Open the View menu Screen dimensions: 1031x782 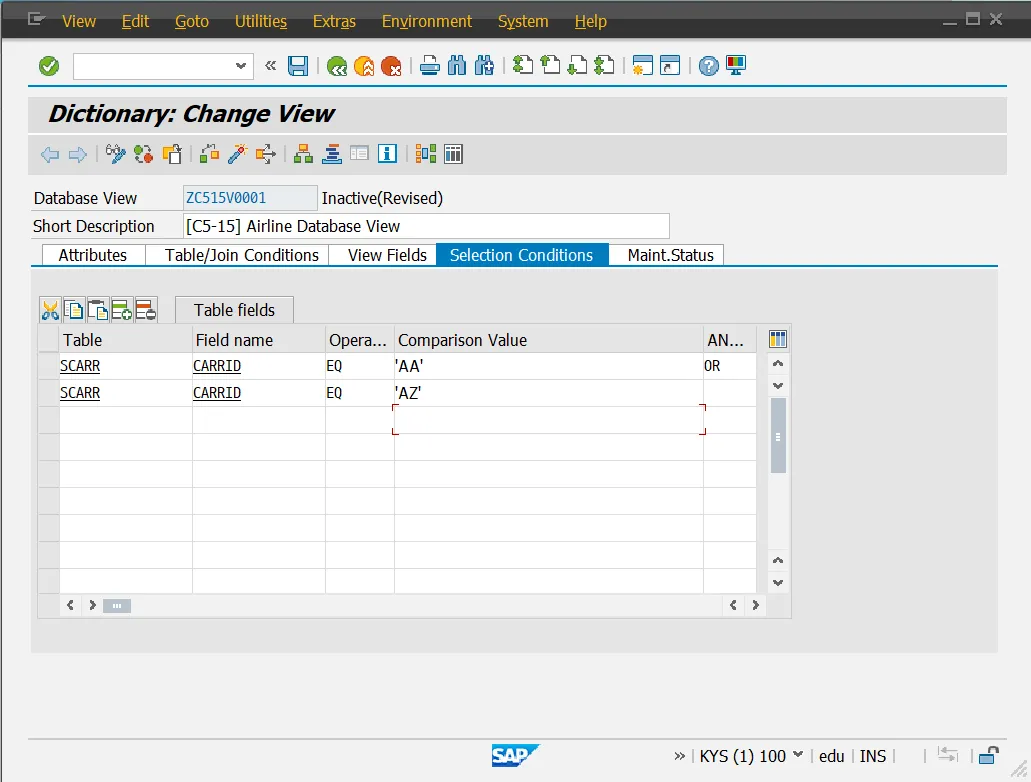79,21
